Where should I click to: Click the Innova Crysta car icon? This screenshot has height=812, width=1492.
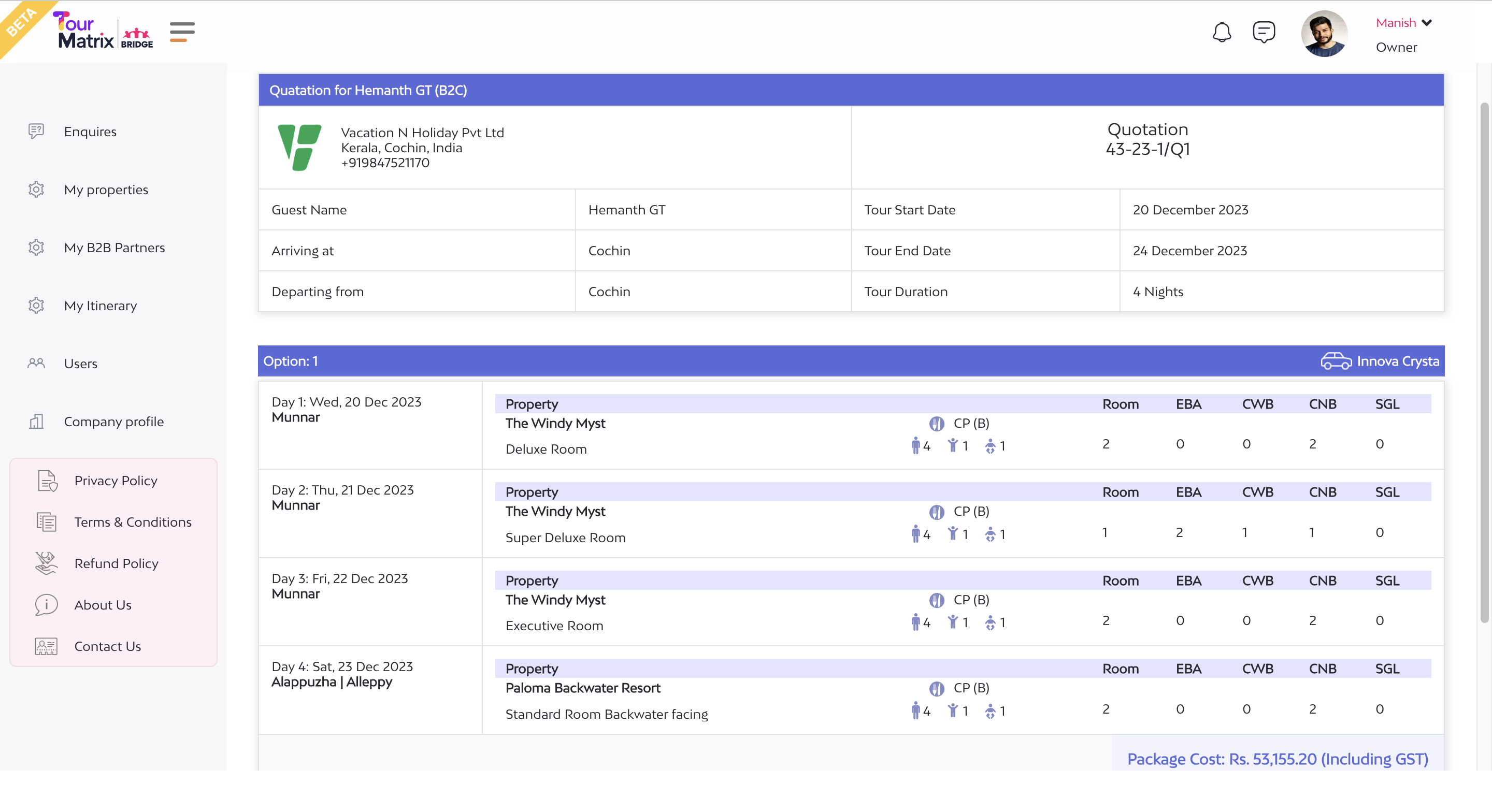coord(1336,361)
